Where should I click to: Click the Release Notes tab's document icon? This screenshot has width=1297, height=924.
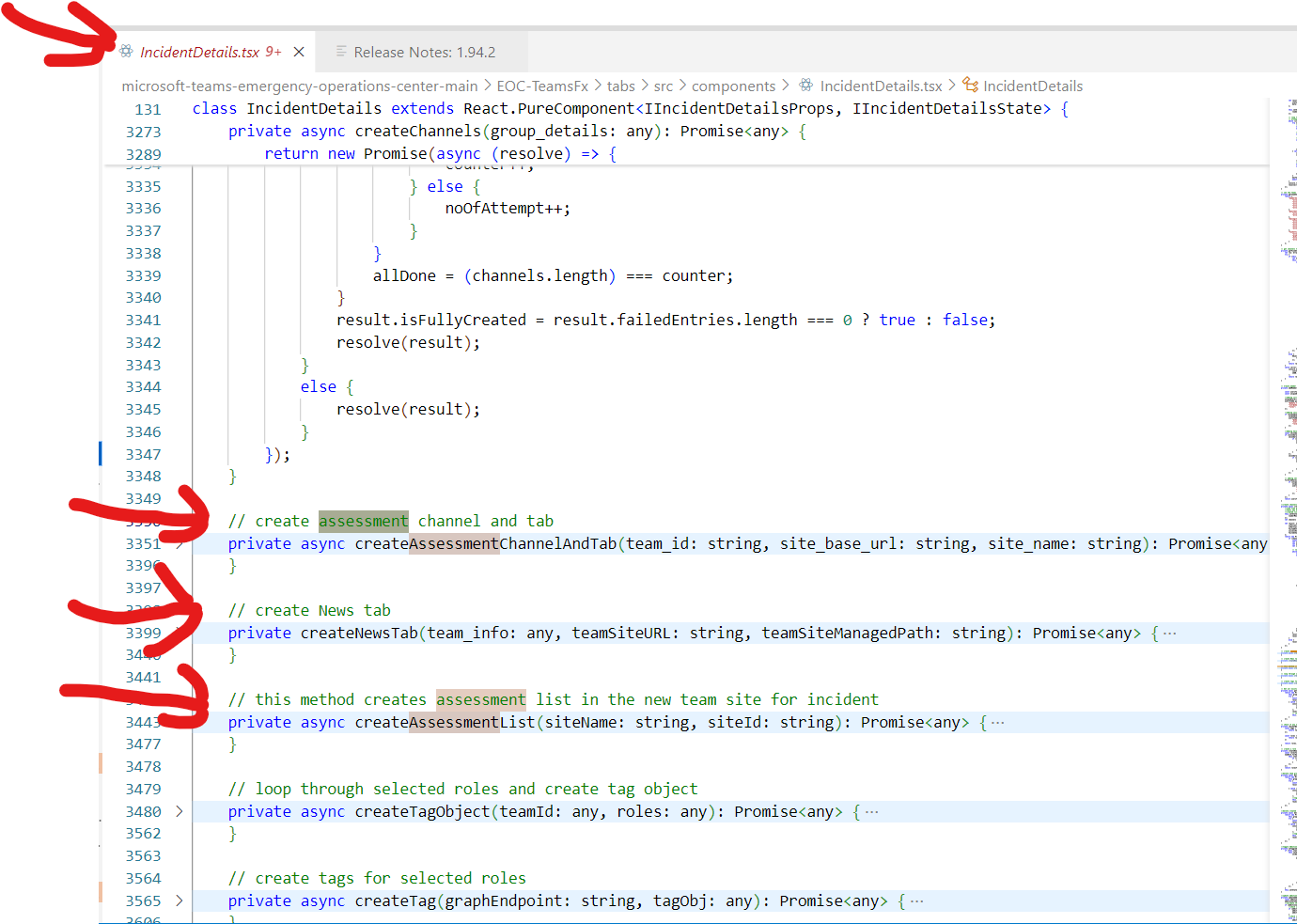tap(341, 52)
